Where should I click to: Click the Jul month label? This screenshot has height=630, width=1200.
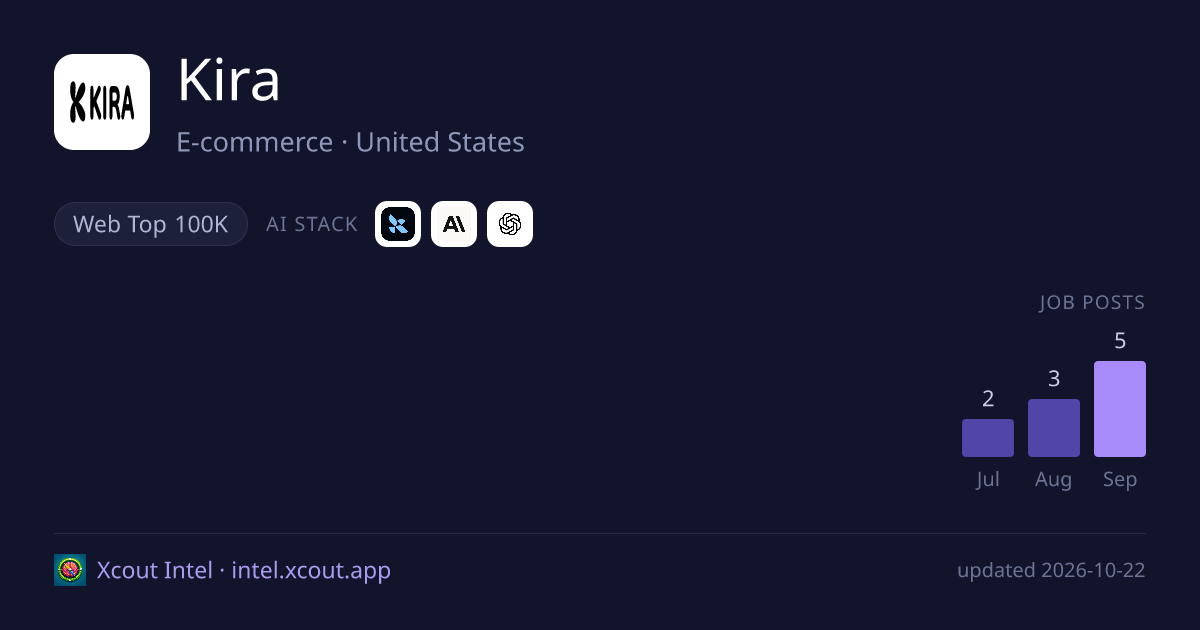[x=988, y=479]
